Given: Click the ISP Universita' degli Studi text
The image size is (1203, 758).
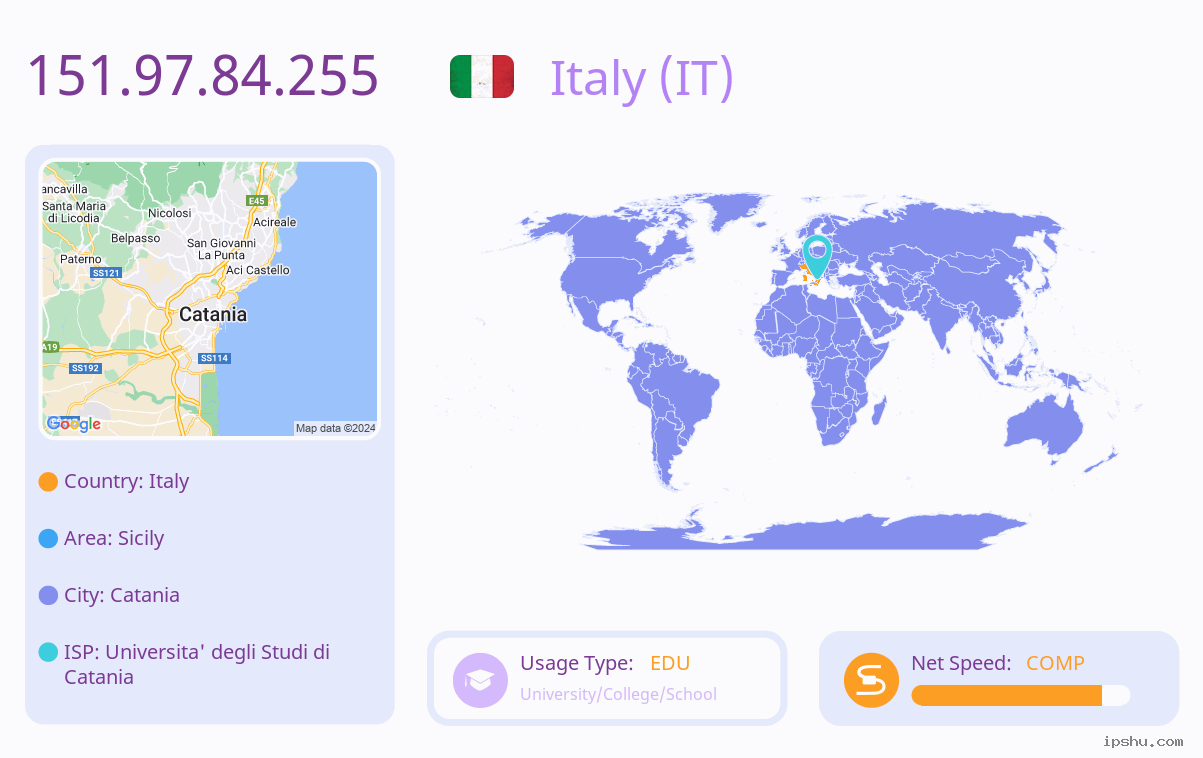Looking at the screenshot, I should tap(197, 664).
